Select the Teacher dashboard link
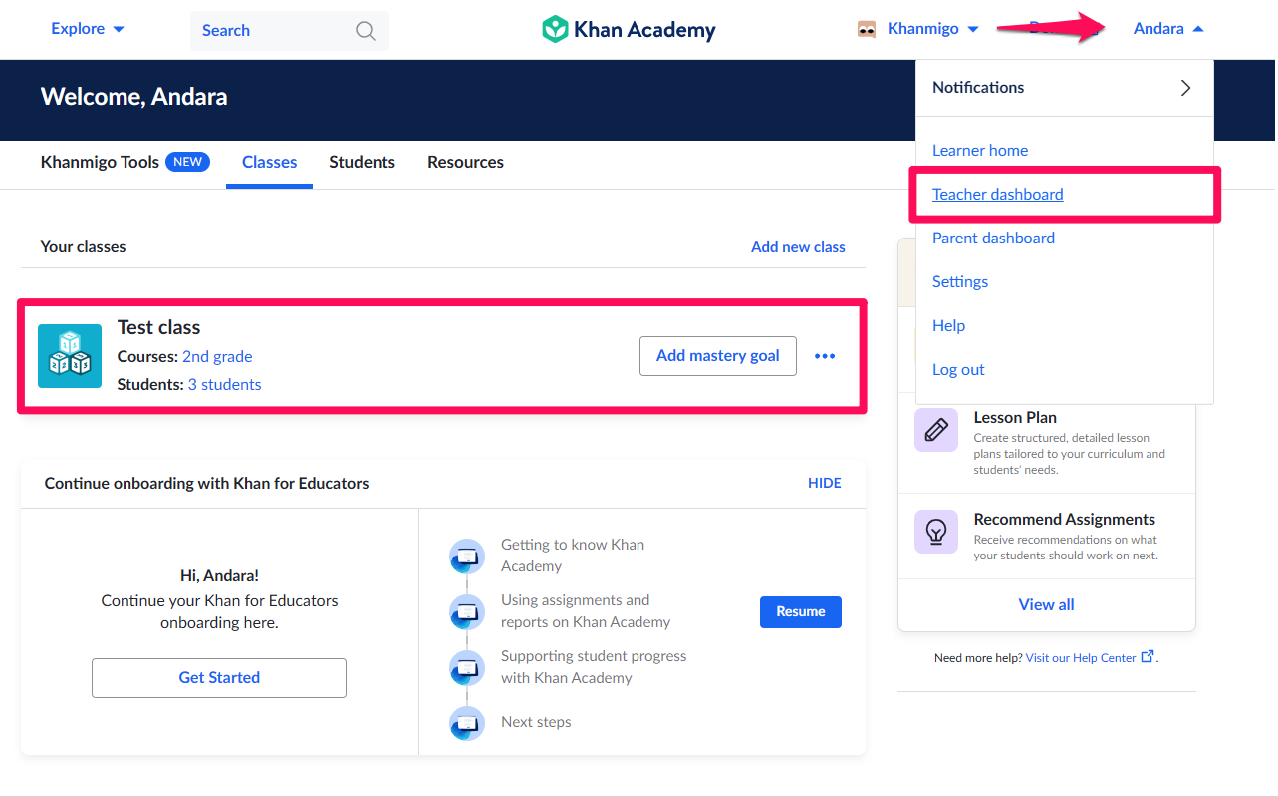 (x=997, y=194)
